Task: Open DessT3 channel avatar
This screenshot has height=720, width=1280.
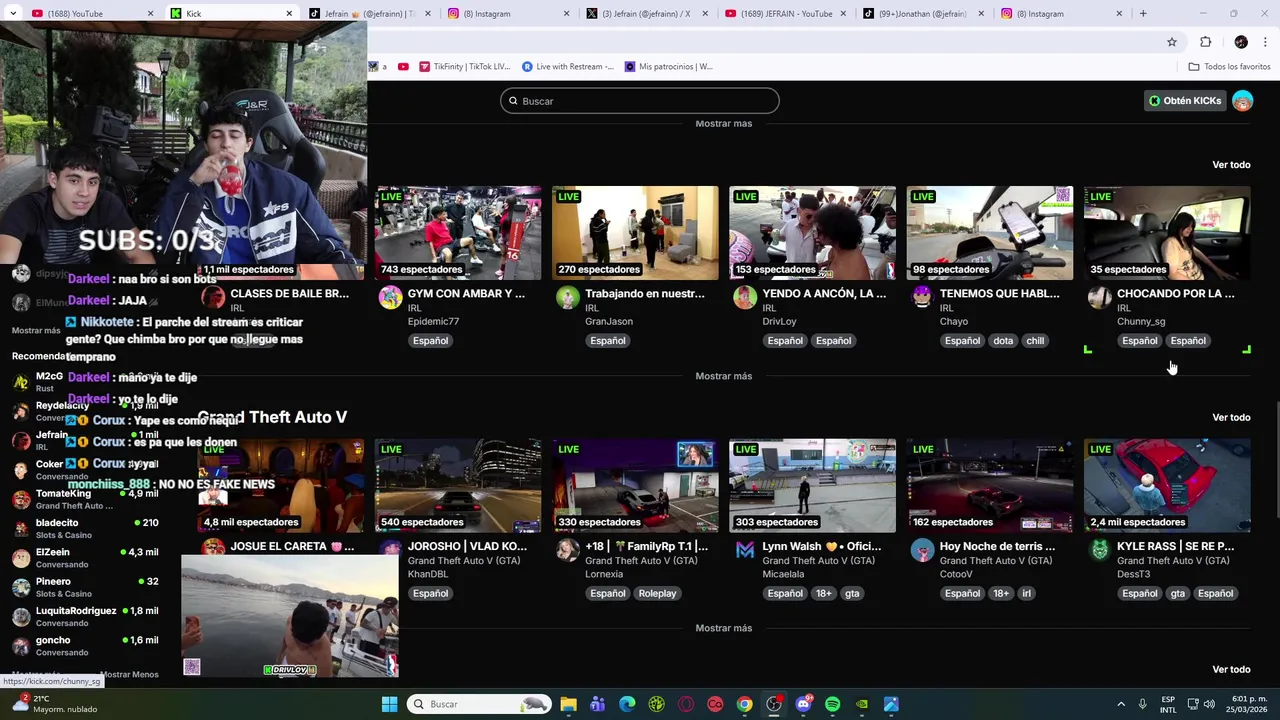Action: tap(1100, 550)
